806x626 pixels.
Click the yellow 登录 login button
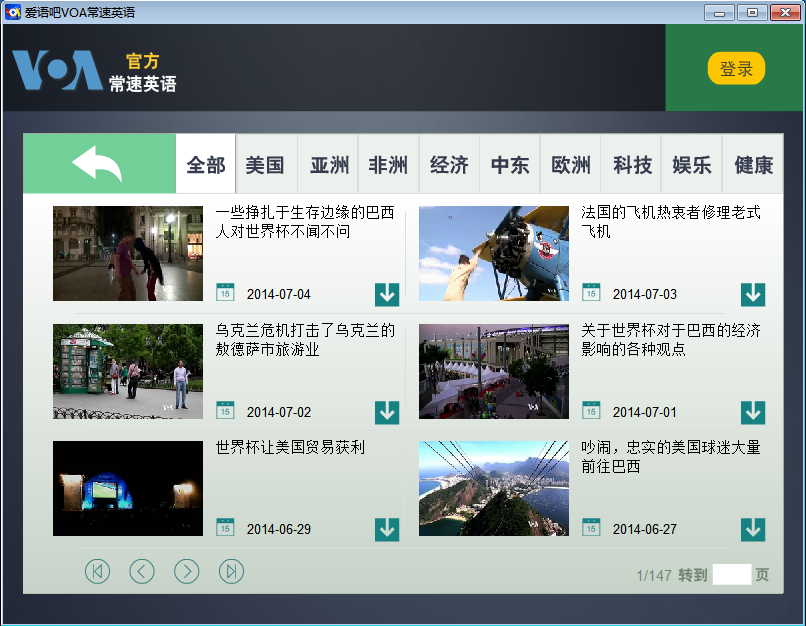pyautogui.click(x=736, y=68)
